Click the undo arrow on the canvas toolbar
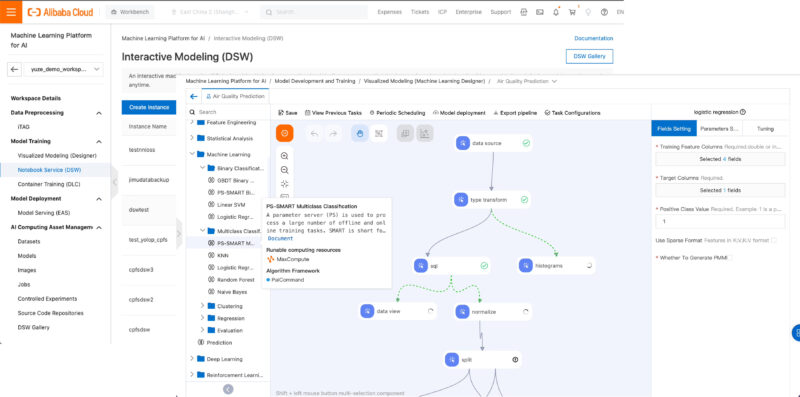Image resolution: width=800 pixels, height=397 pixels. pos(315,133)
